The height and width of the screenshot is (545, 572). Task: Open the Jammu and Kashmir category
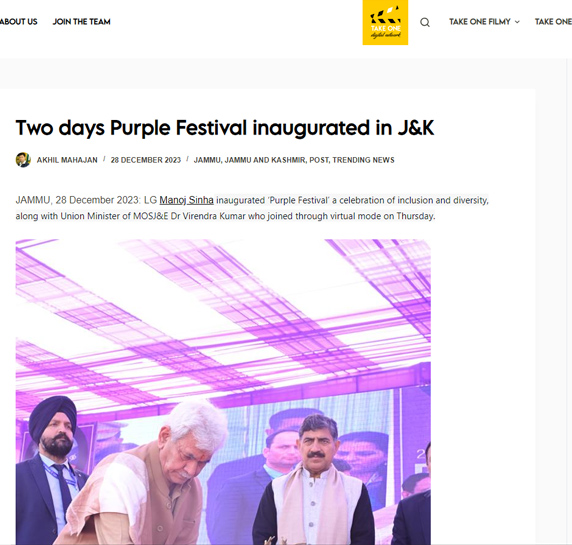click(266, 160)
